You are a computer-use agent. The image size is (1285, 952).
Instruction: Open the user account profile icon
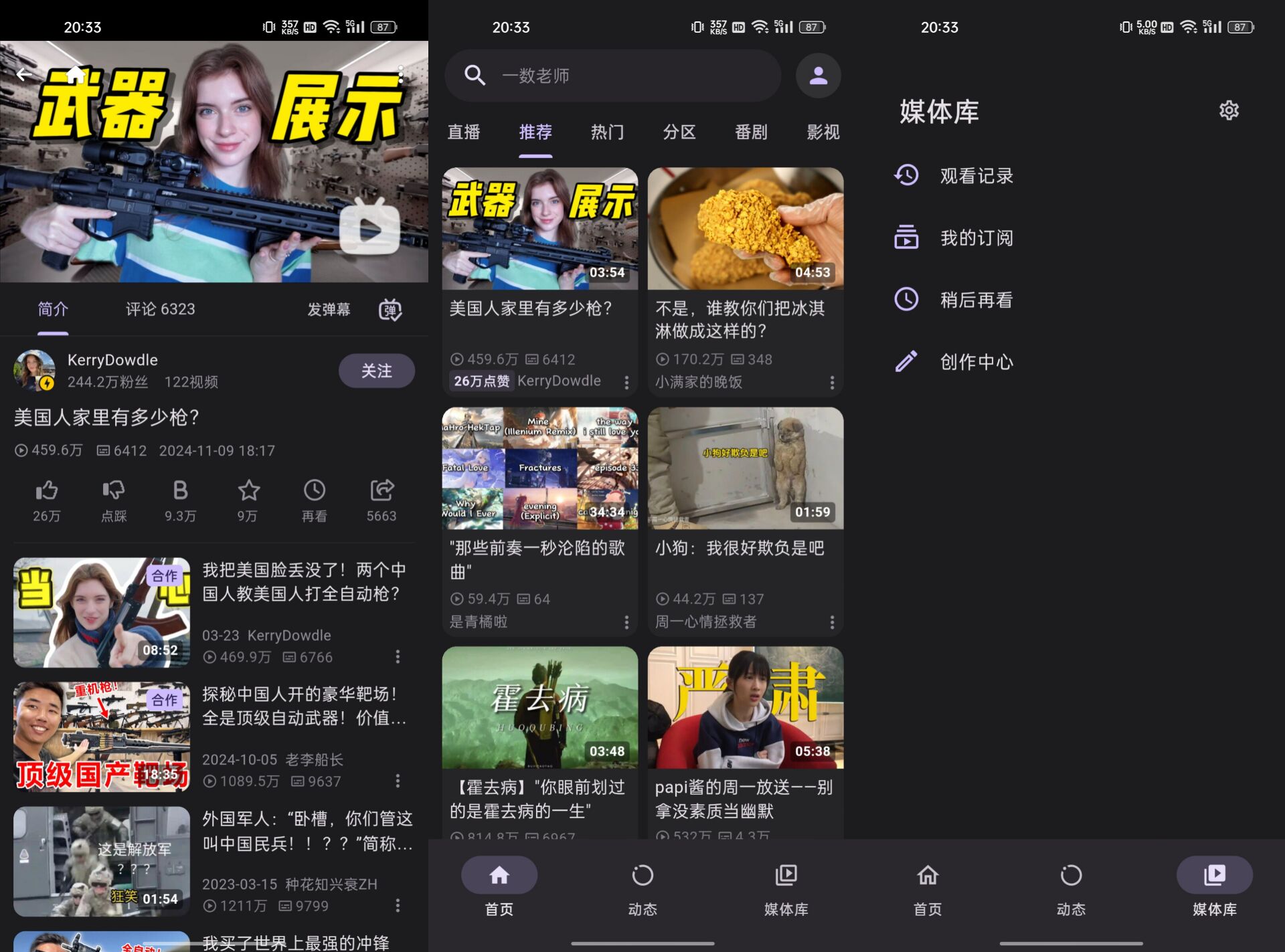tap(818, 76)
